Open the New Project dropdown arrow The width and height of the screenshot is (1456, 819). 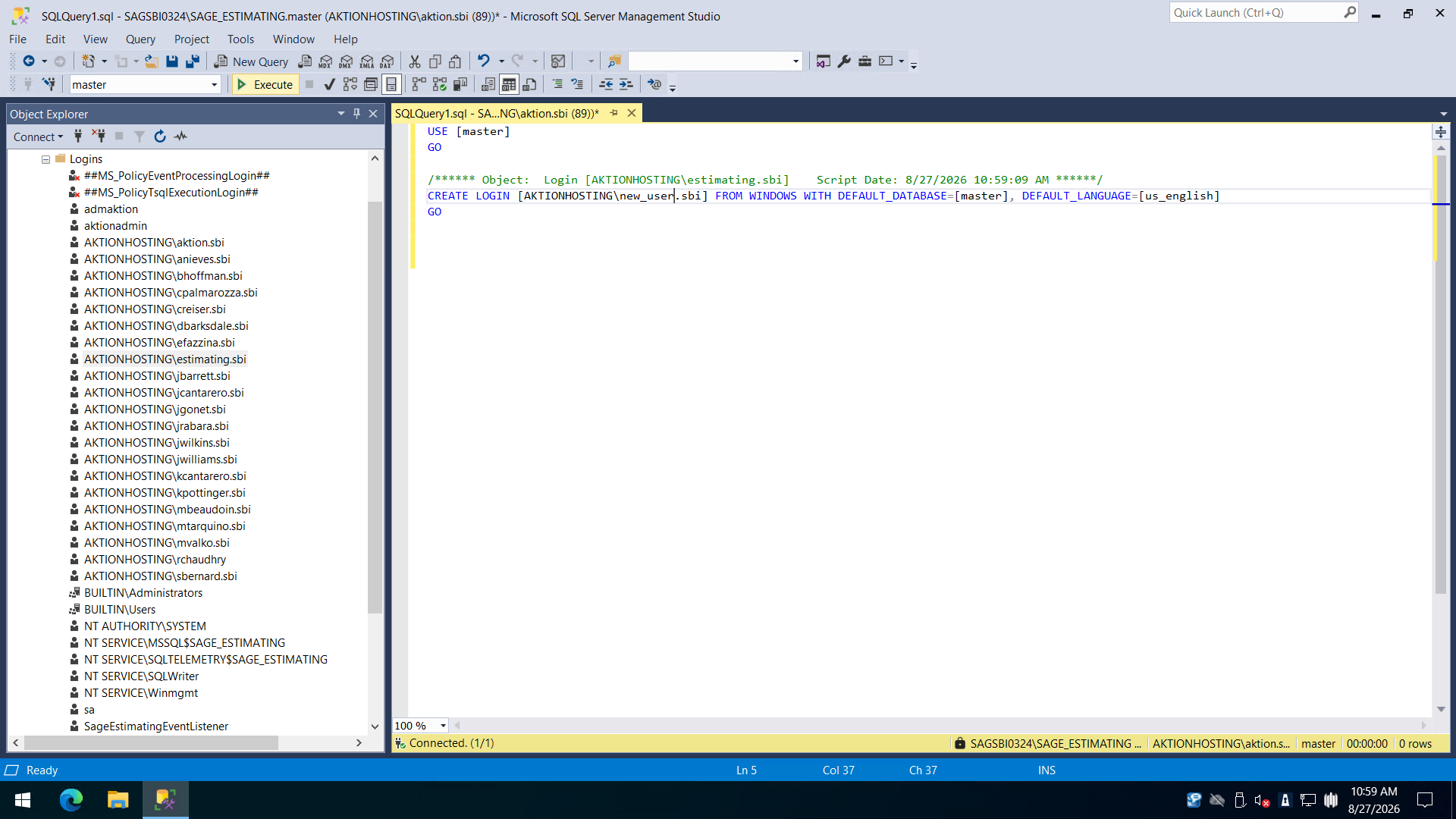tap(104, 61)
